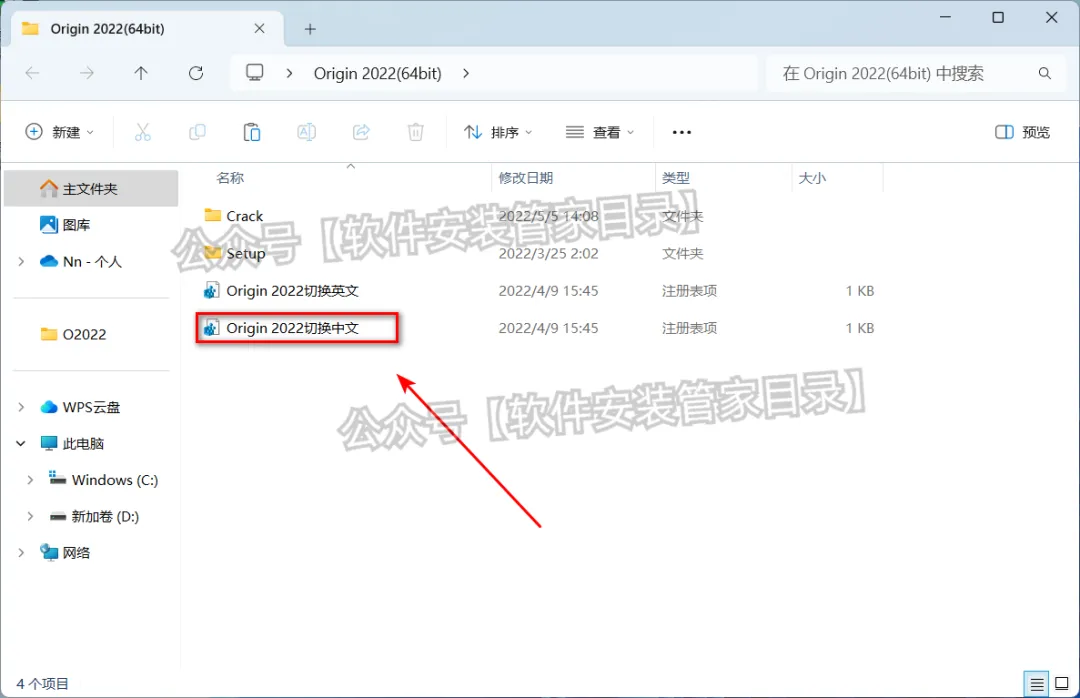Open 图库 Gallery in sidebar
This screenshot has height=698, width=1080.
tap(65, 225)
